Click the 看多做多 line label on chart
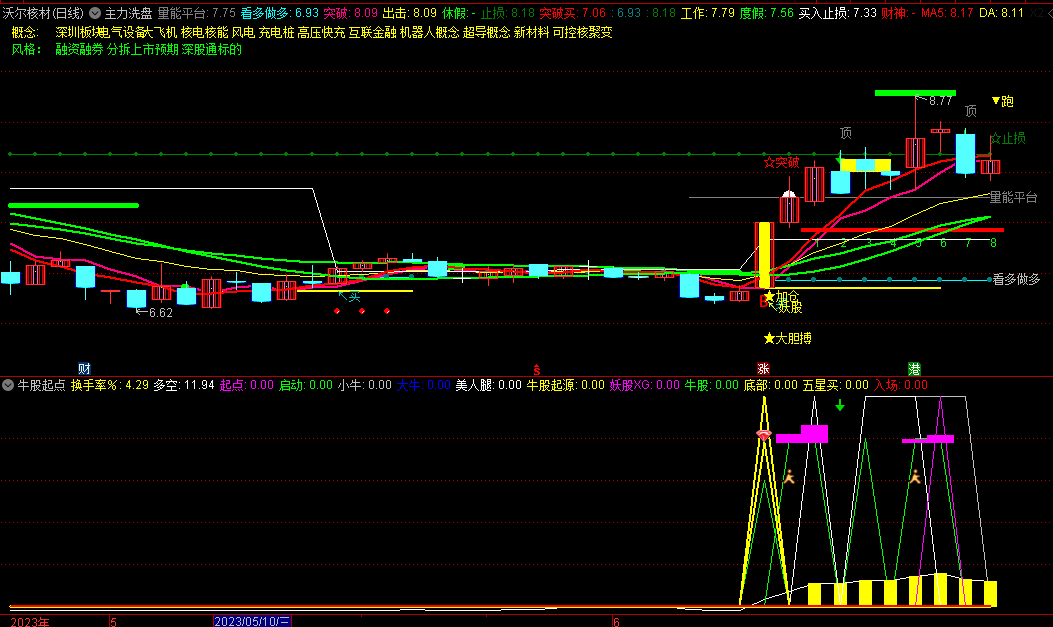Screen dimensions: 1053x627 pyautogui.click(x=1016, y=279)
